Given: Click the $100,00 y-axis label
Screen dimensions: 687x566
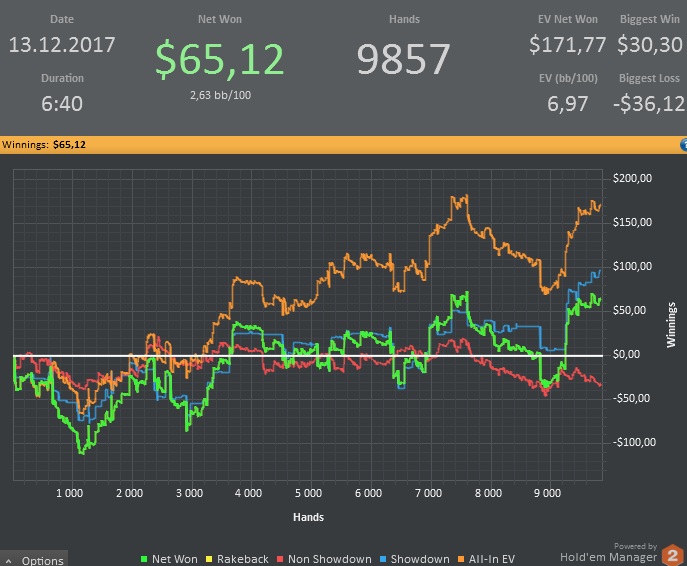Looking at the screenshot, I should pos(632,266).
